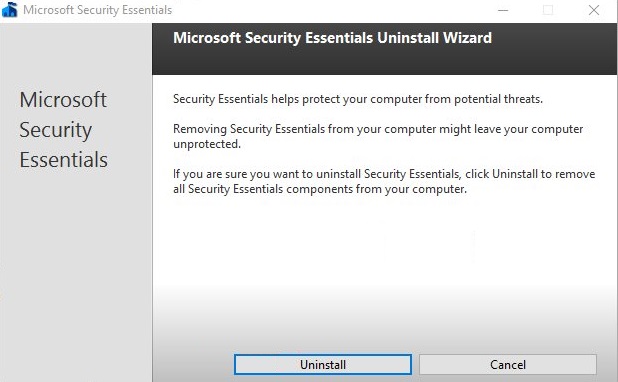Screen dimensions: 618x382
Task: Click the line starting If you are sure
Action: (384, 174)
